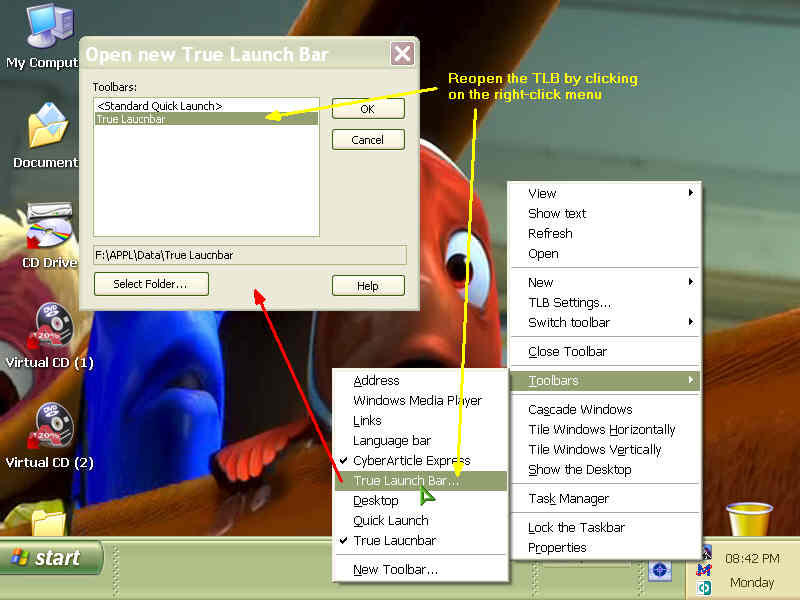Select <Standard Quick Launch> in Toolbars list
This screenshot has width=800, height=600.
click(159, 105)
